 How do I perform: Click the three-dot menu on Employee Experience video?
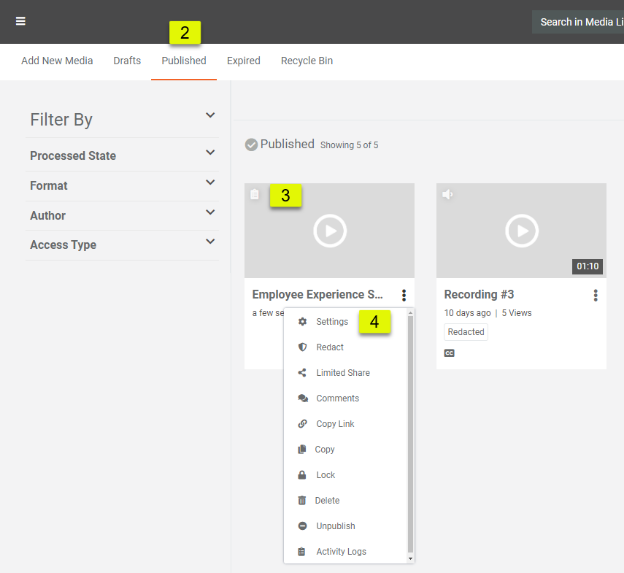(403, 295)
